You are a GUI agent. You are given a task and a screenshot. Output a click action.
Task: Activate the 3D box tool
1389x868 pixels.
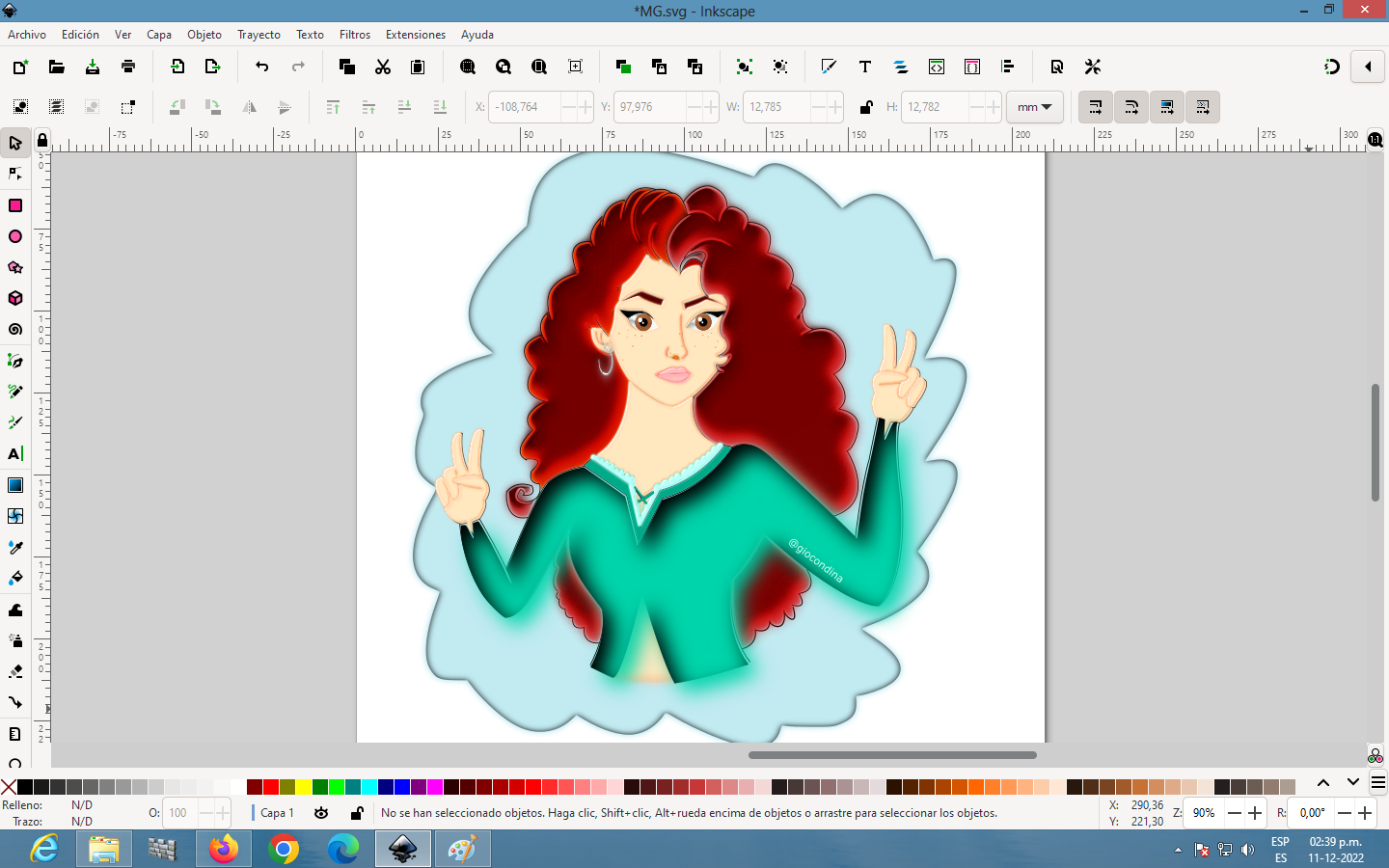point(15,298)
